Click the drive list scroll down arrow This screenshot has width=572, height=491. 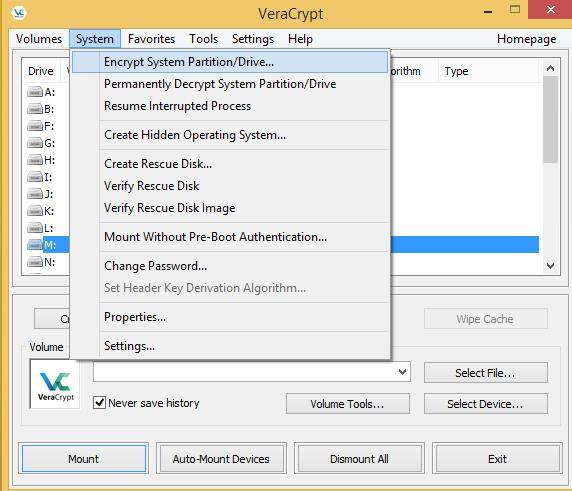[x=550, y=266]
